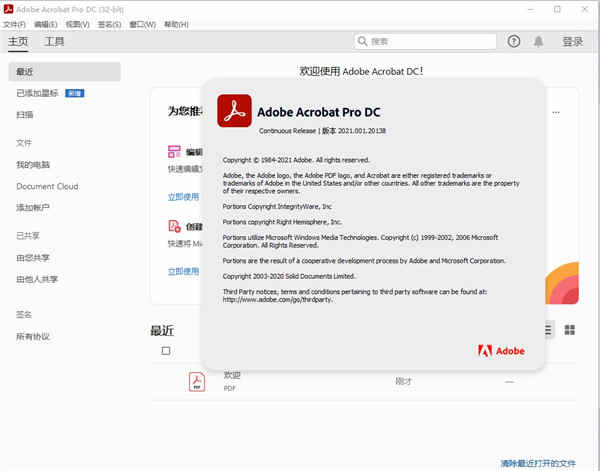Click the 登录 sign-in button

pyautogui.click(x=572, y=41)
